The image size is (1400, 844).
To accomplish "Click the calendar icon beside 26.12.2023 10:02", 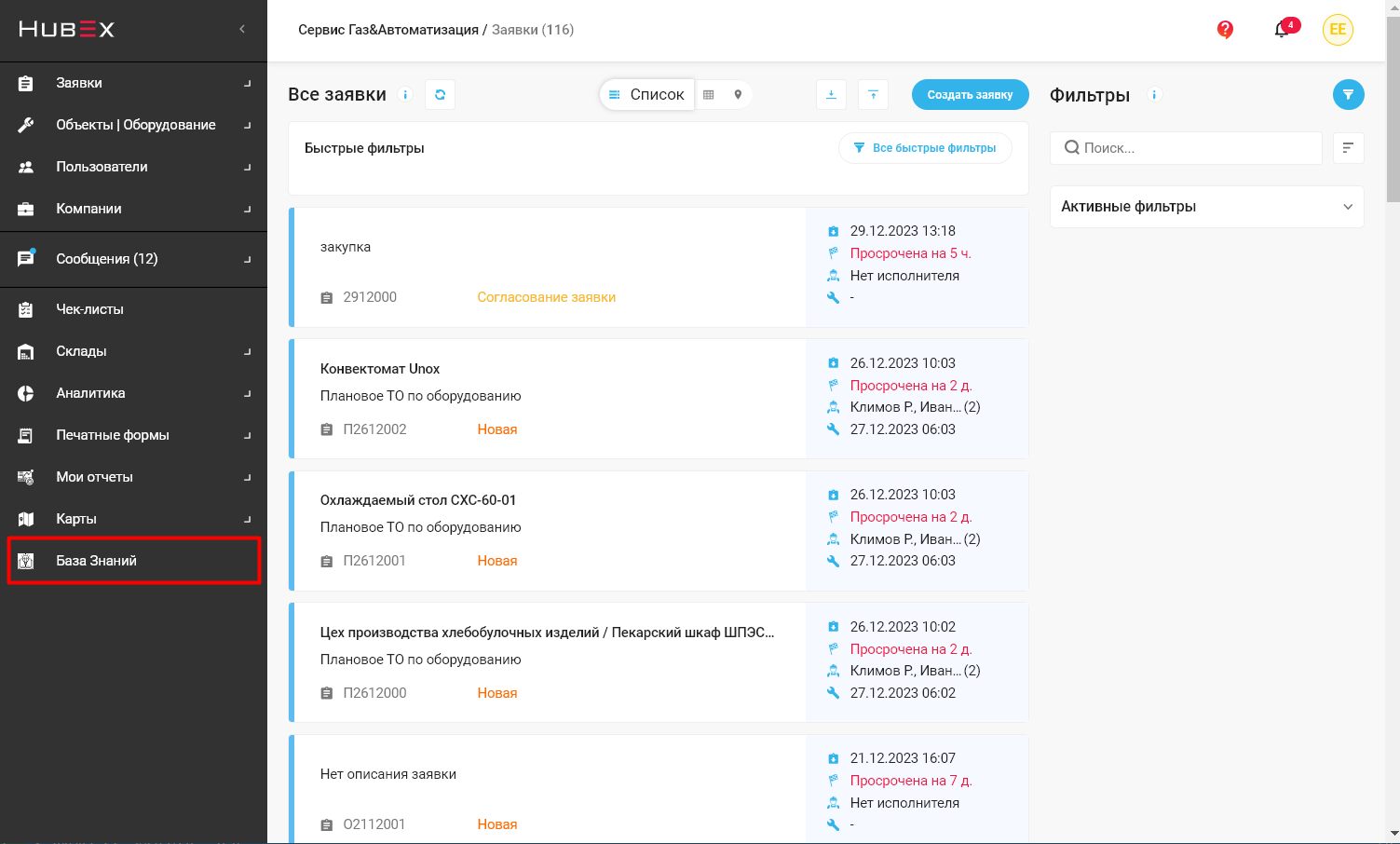I will tap(834, 627).
